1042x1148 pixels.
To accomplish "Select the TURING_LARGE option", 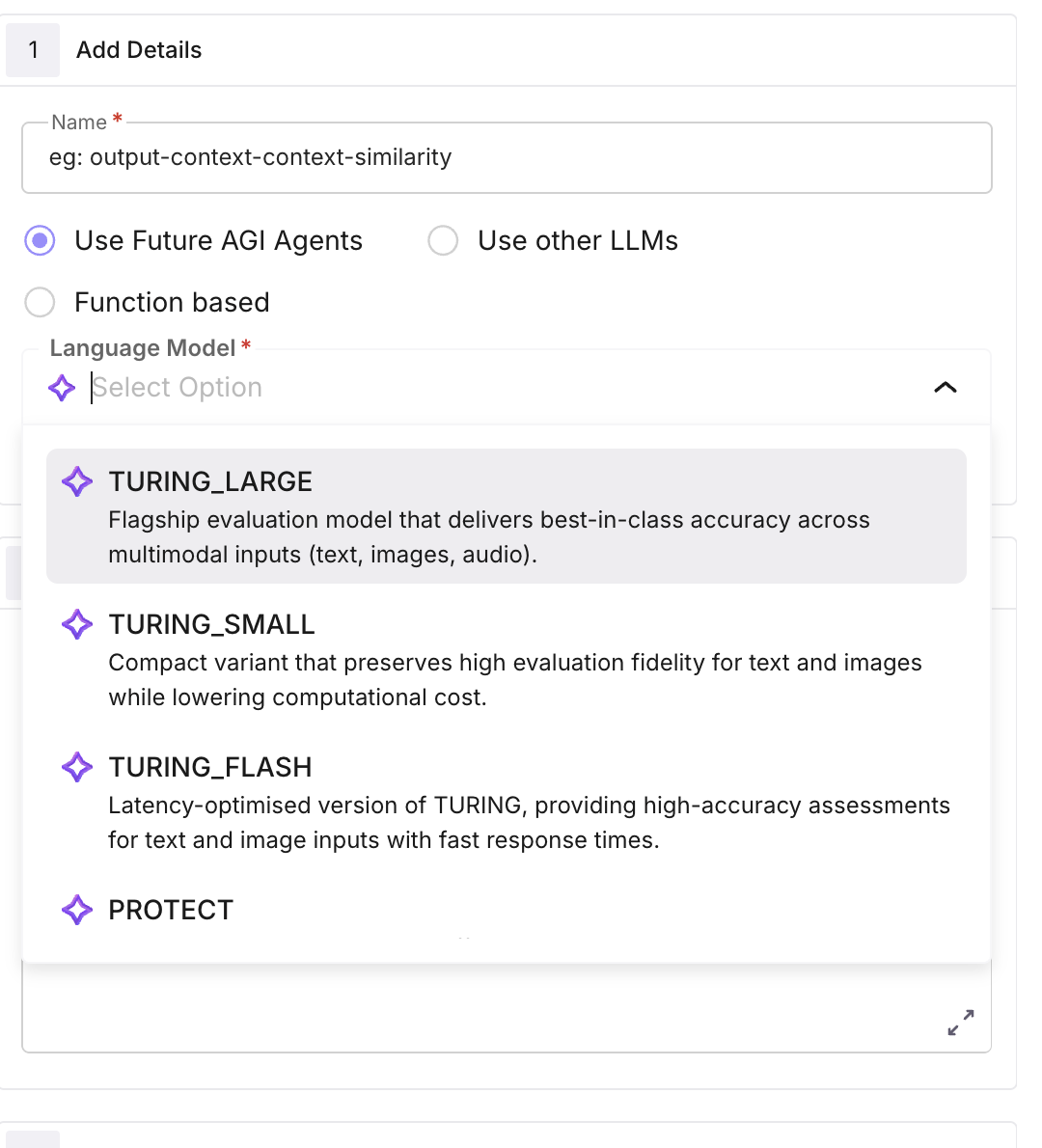I will 210,480.
